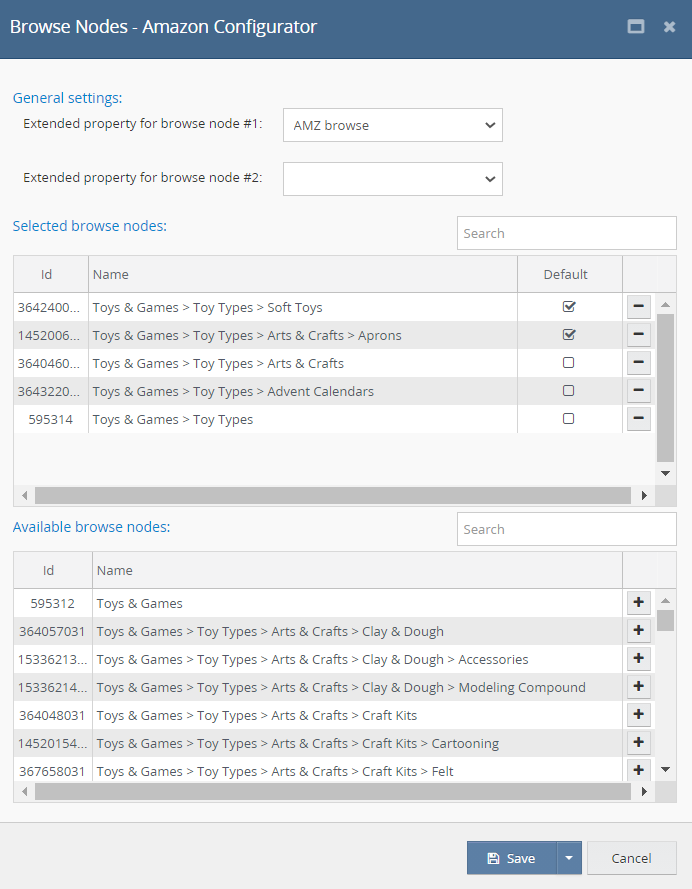Cancel the Browse Nodes dialog
The width and height of the screenshot is (692, 889).
[631, 858]
